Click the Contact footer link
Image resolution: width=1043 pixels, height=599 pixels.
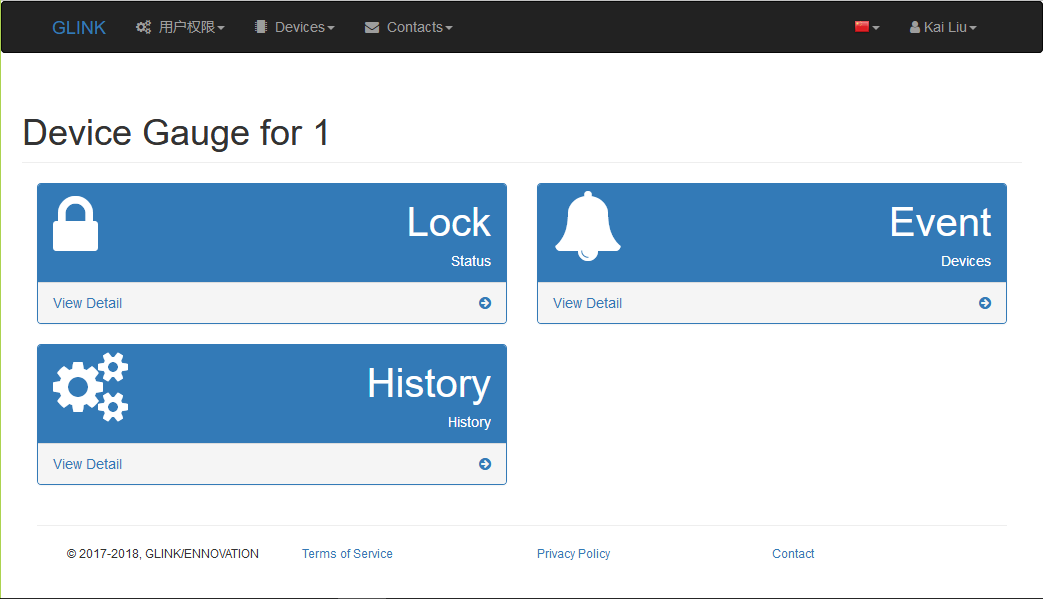(793, 554)
